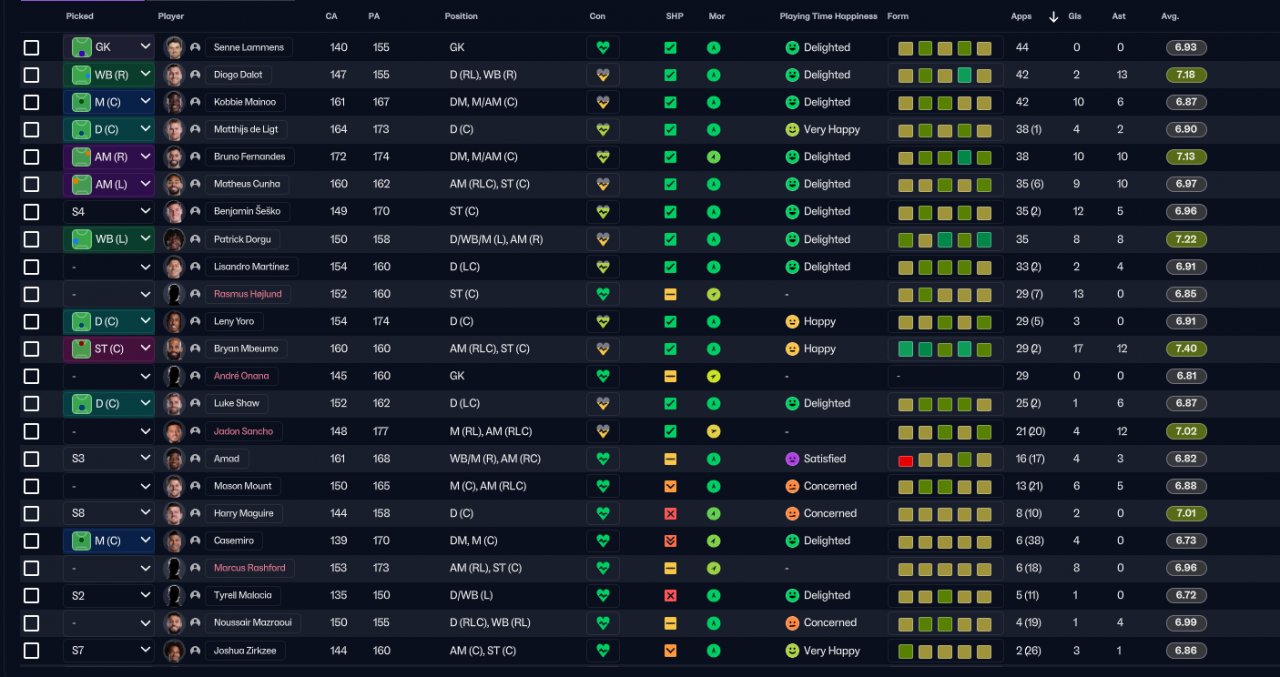Open the S4 picked dropdown for Šeško
Image resolution: width=1280 pixels, height=677 pixels.
[109, 212]
